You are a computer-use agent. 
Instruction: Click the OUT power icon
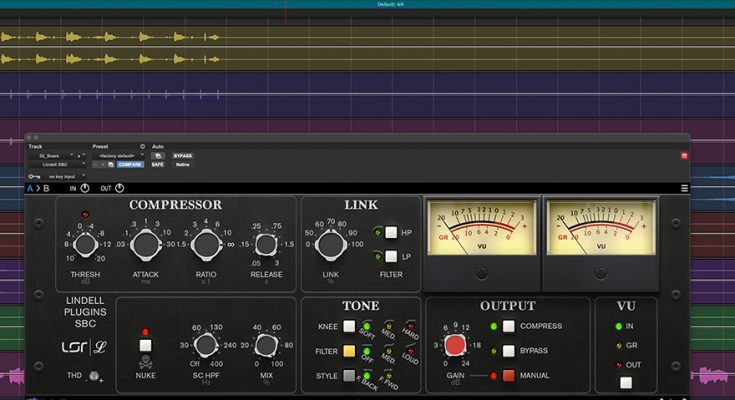(119, 187)
